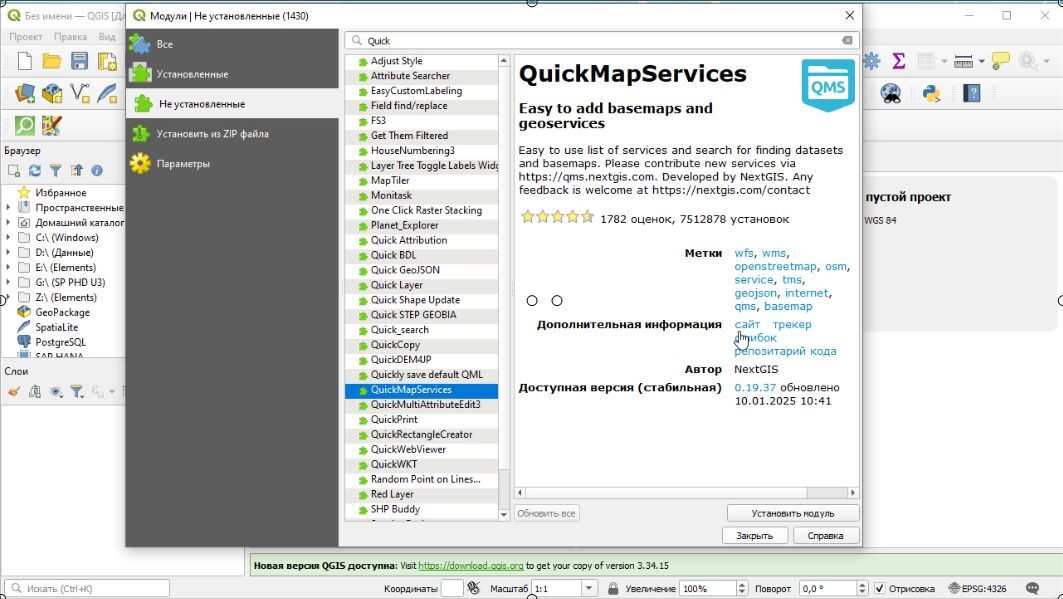Open the Scale (Масштаб) combo box dropdown

[x=588, y=589]
